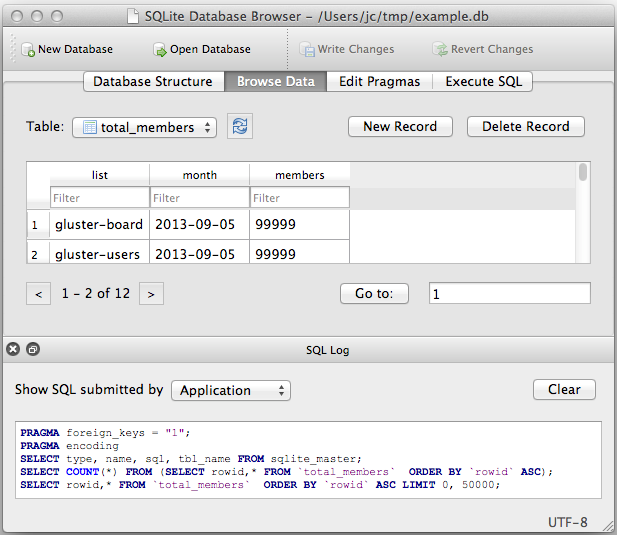Click the month column header
The image size is (617, 535).
(200, 175)
